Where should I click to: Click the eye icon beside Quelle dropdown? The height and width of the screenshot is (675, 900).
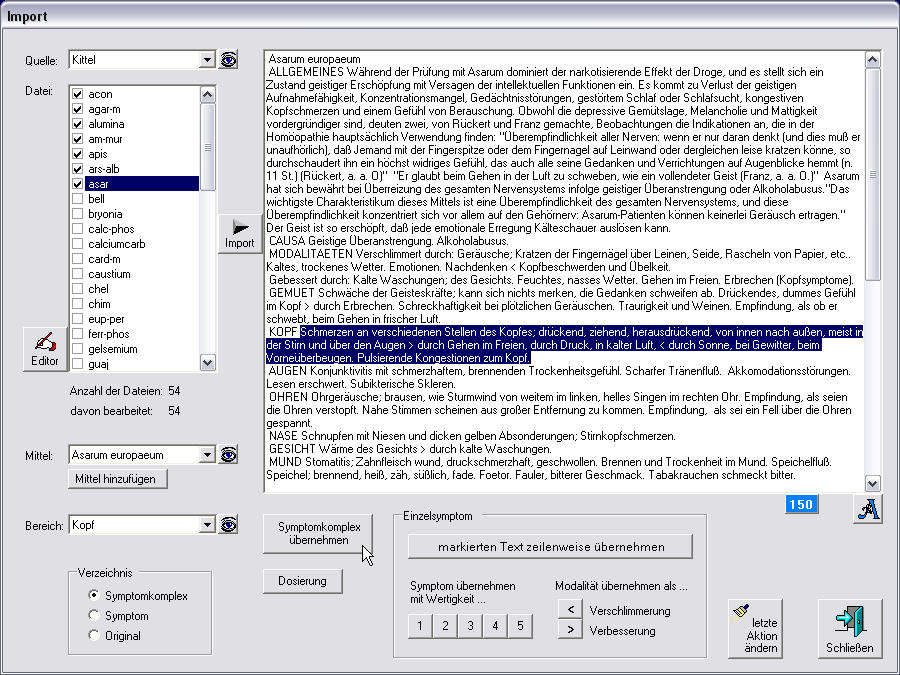229,60
